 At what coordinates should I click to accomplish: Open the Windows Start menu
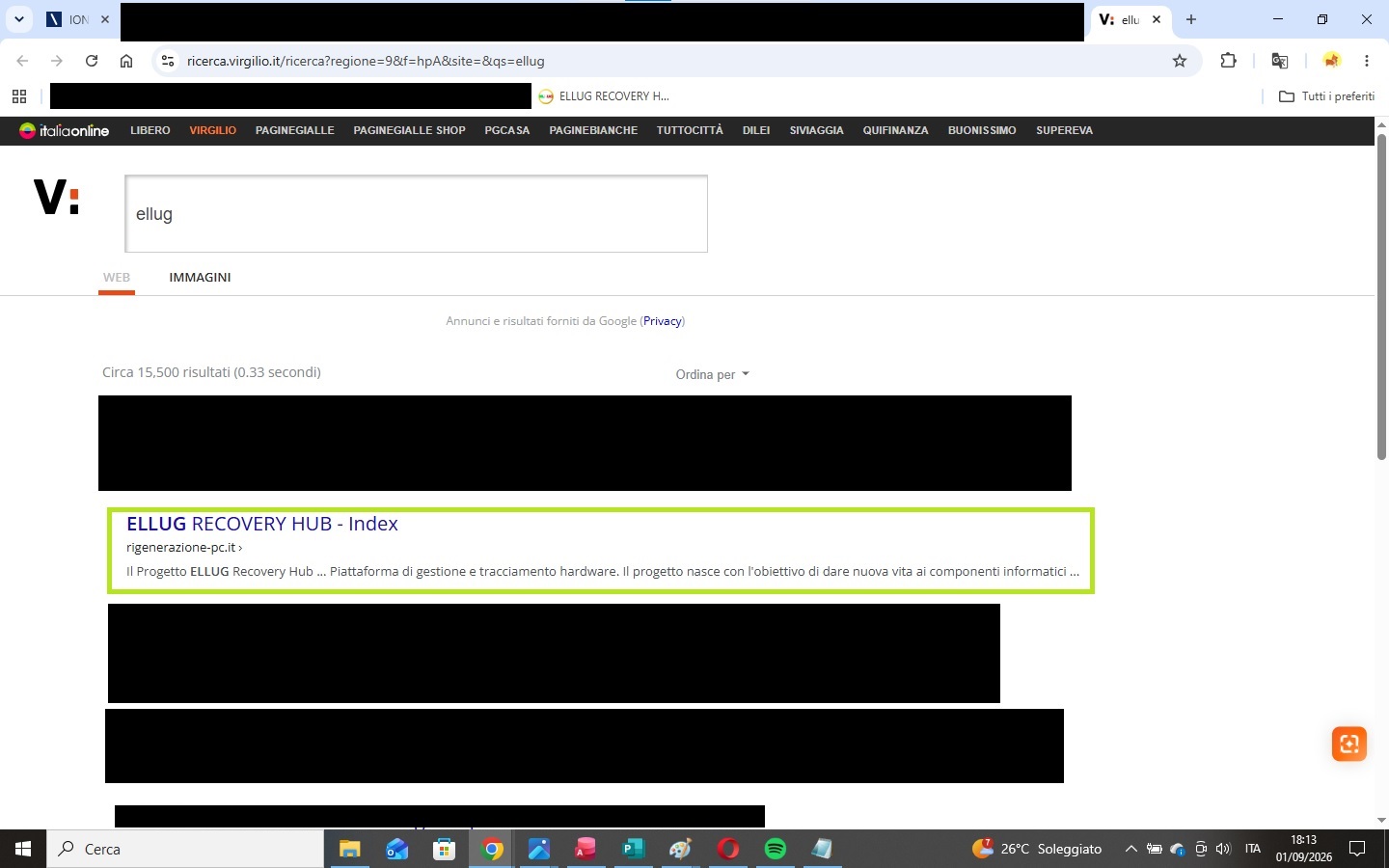pos(23,849)
